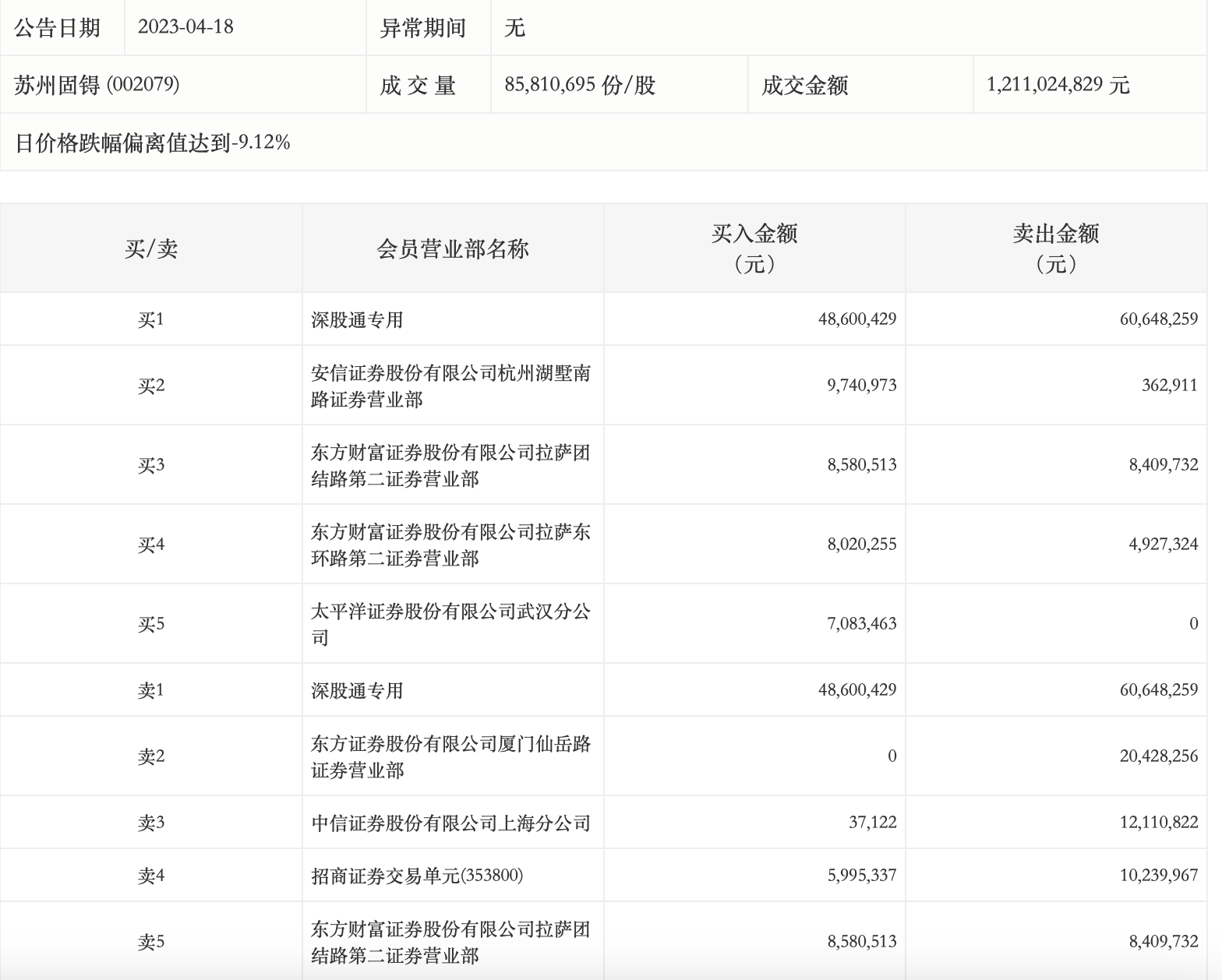Click the 日价格跌幅偏离值达到-9.12% description row

click(x=153, y=143)
